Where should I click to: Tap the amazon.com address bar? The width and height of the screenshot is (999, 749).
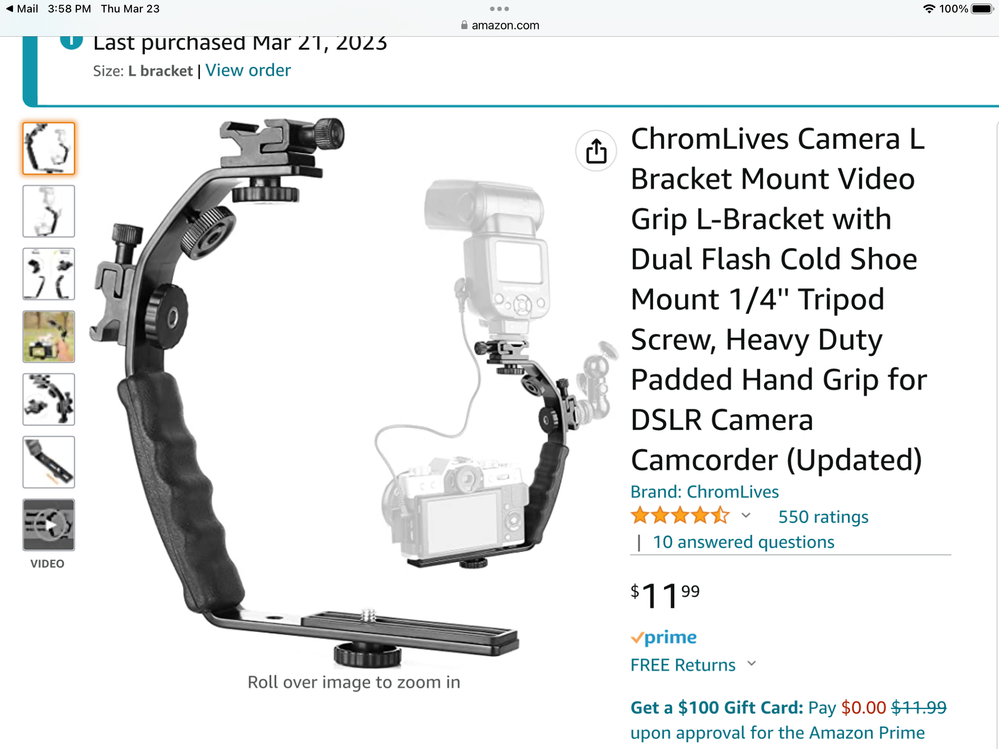point(500,25)
